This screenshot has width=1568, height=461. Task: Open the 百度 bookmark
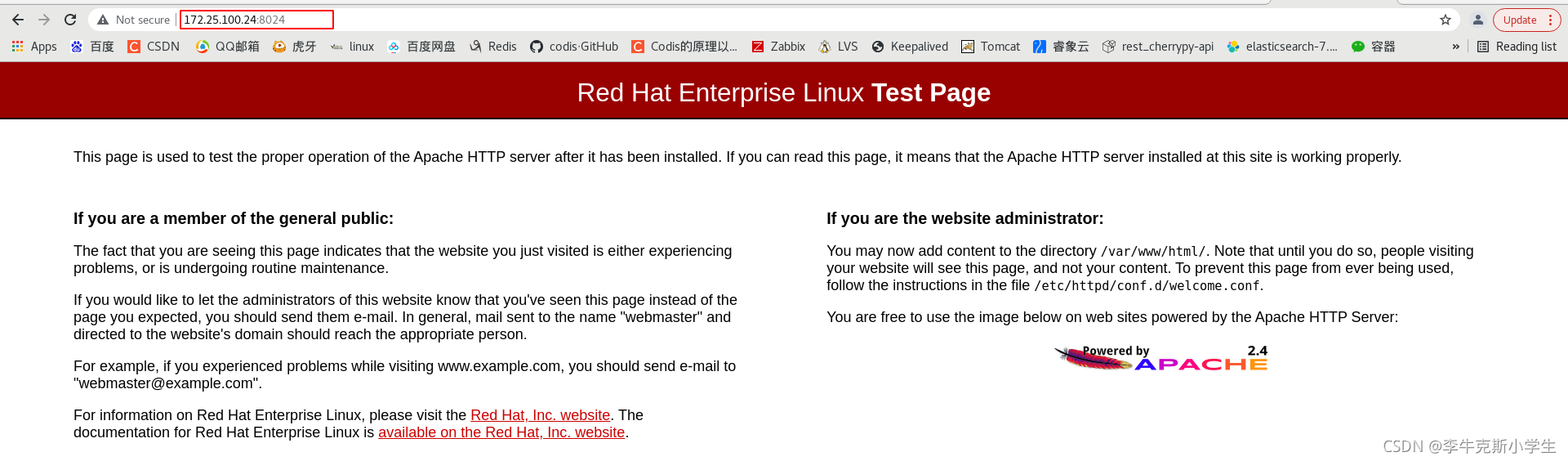(92, 47)
